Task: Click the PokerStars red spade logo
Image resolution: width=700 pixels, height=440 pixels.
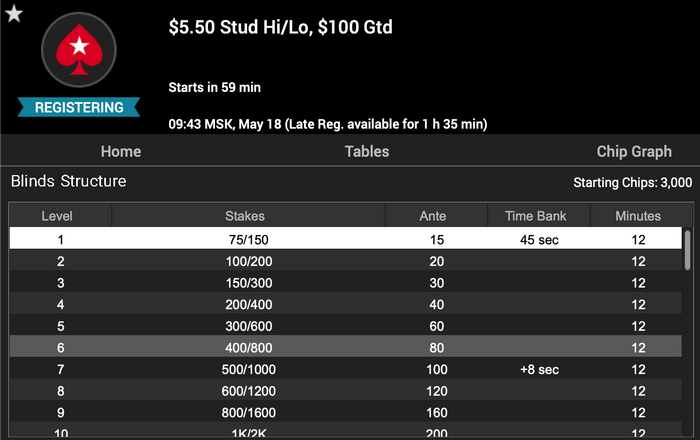Action: click(x=79, y=50)
